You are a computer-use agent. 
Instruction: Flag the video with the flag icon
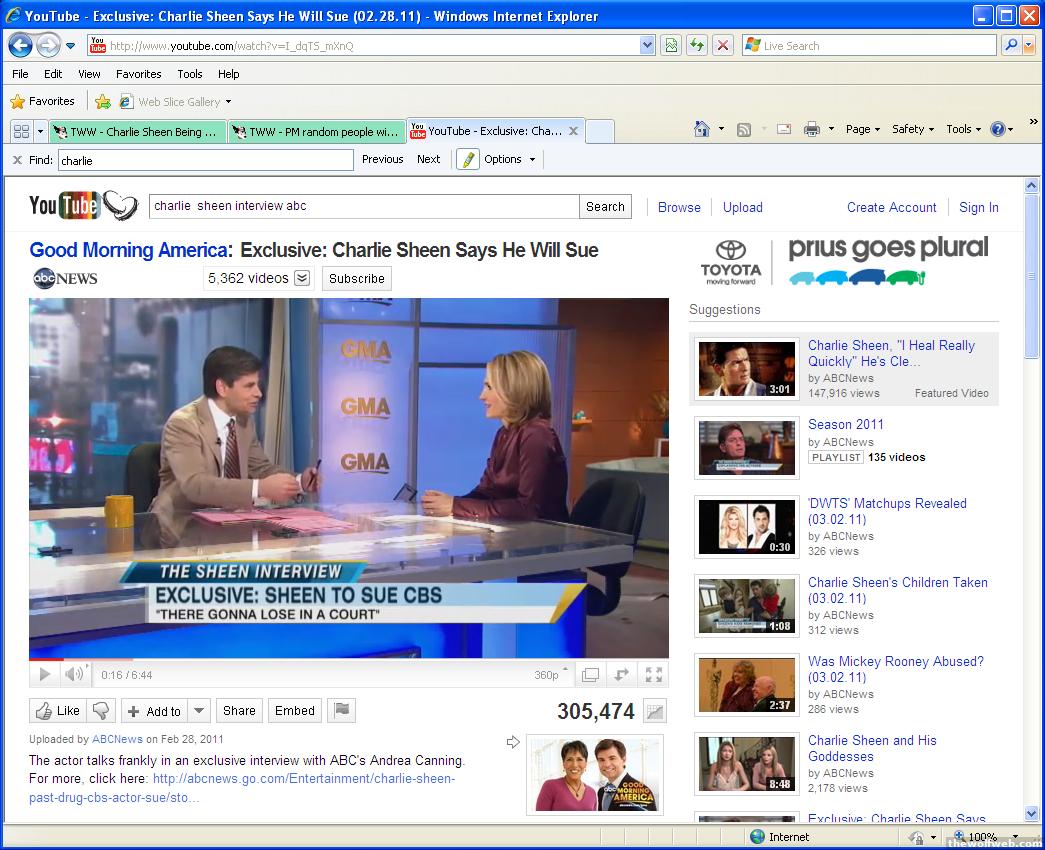point(342,710)
